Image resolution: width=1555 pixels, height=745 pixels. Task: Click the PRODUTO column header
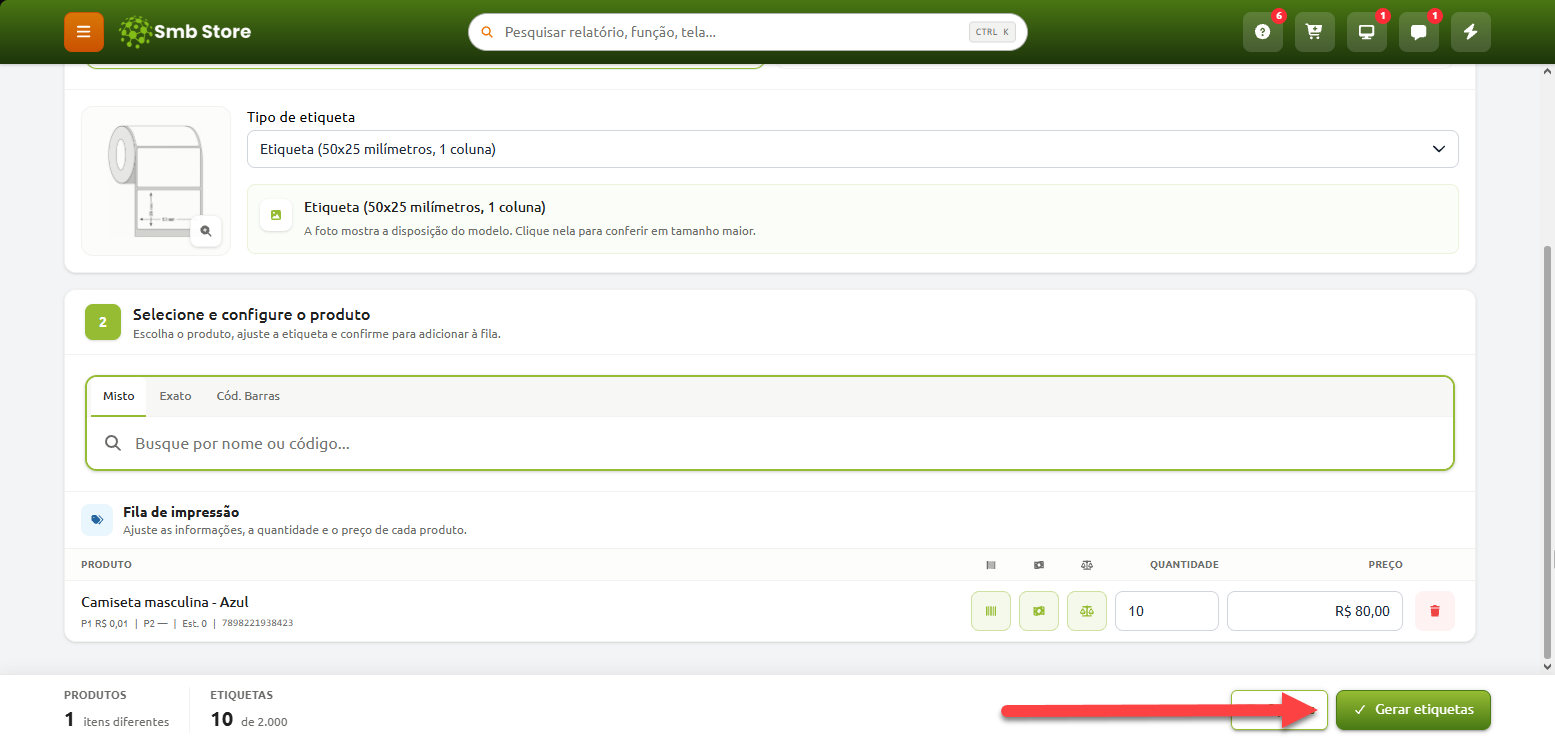point(106,565)
